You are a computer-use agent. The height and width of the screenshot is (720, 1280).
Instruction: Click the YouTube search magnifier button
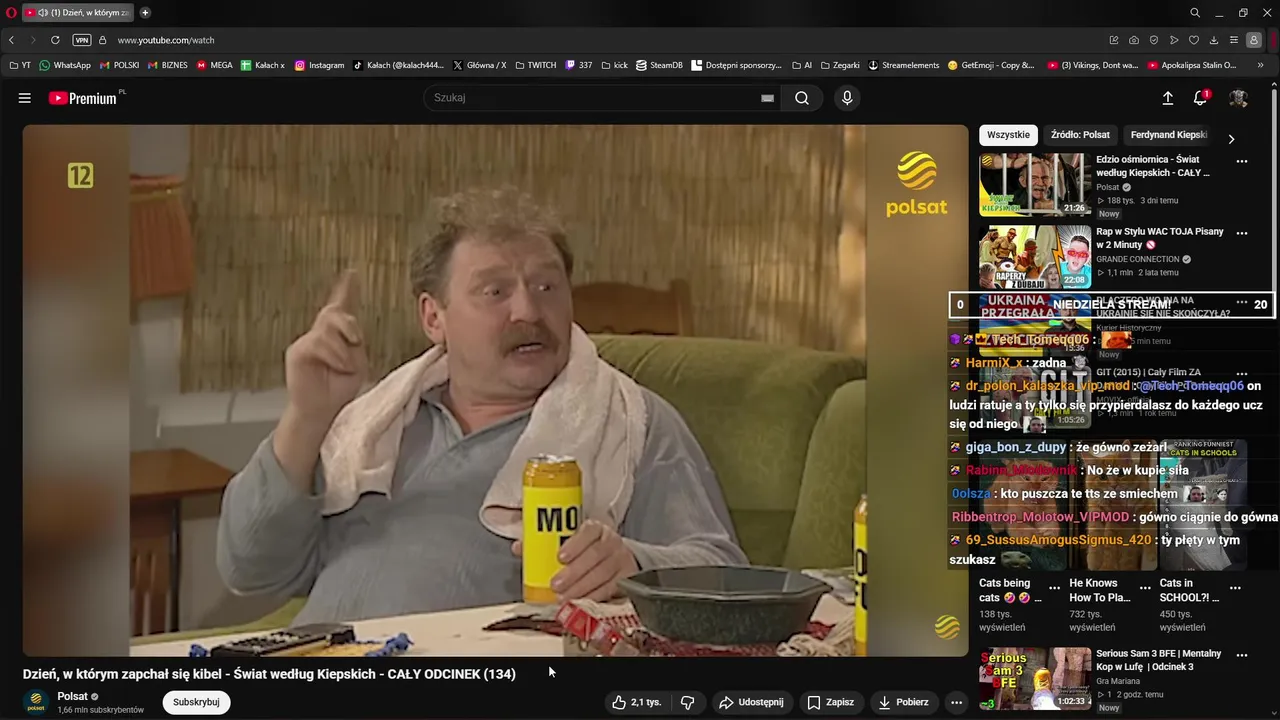802,98
